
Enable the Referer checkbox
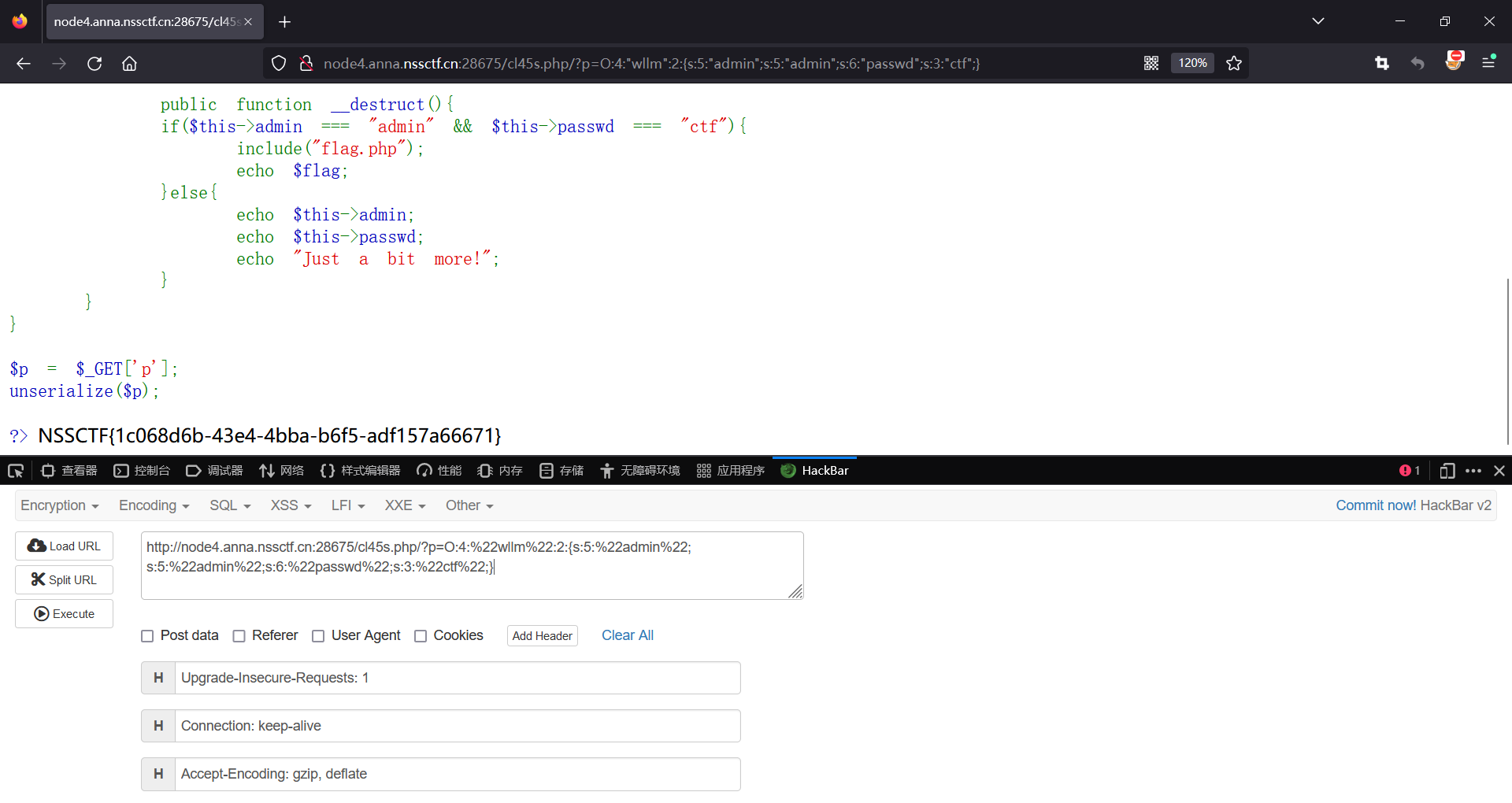pos(239,636)
